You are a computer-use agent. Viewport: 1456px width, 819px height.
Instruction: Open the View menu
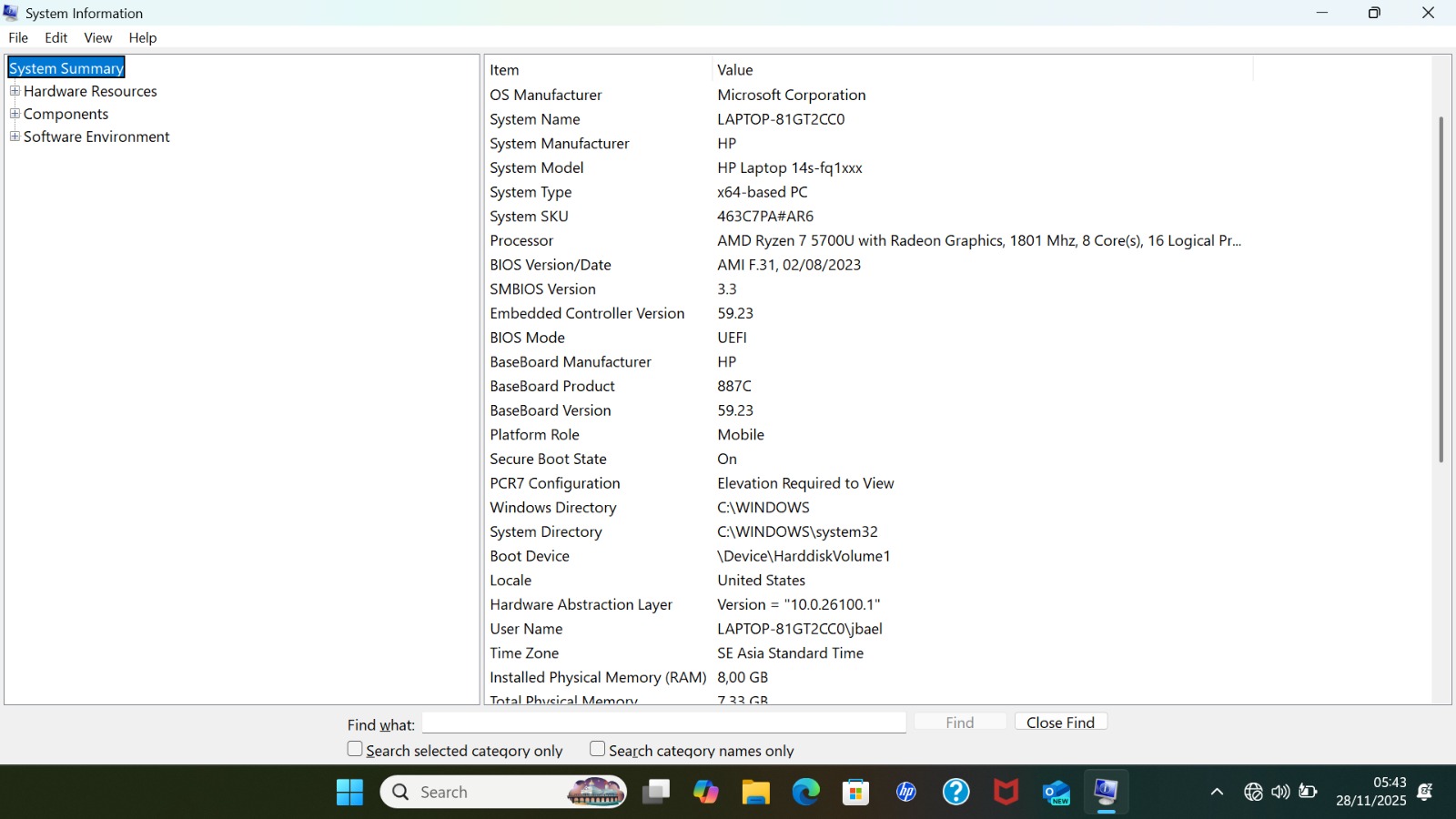[x=97, y=37]
